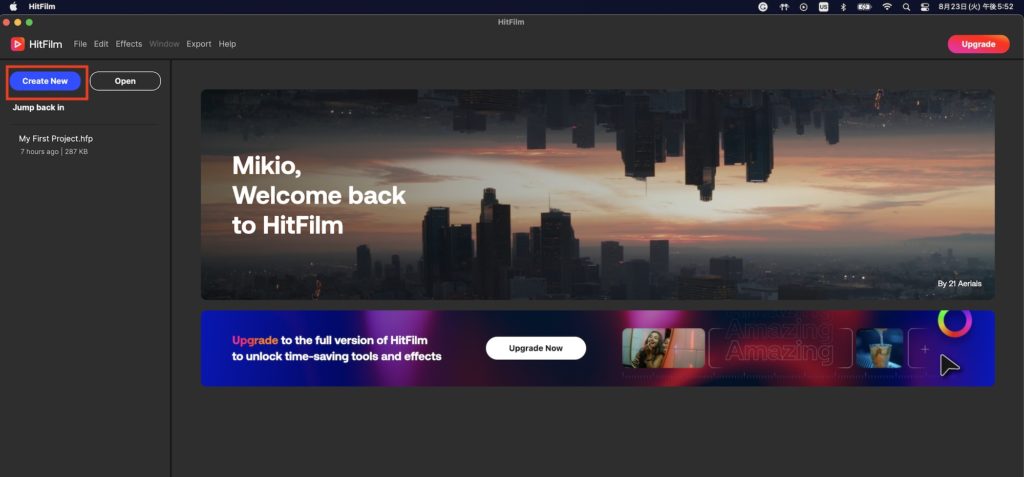The height and width of the screenshot is (477, 1024).
Task: Open the US input source menu
Action: pyautogui.click(x=823, y=7)
